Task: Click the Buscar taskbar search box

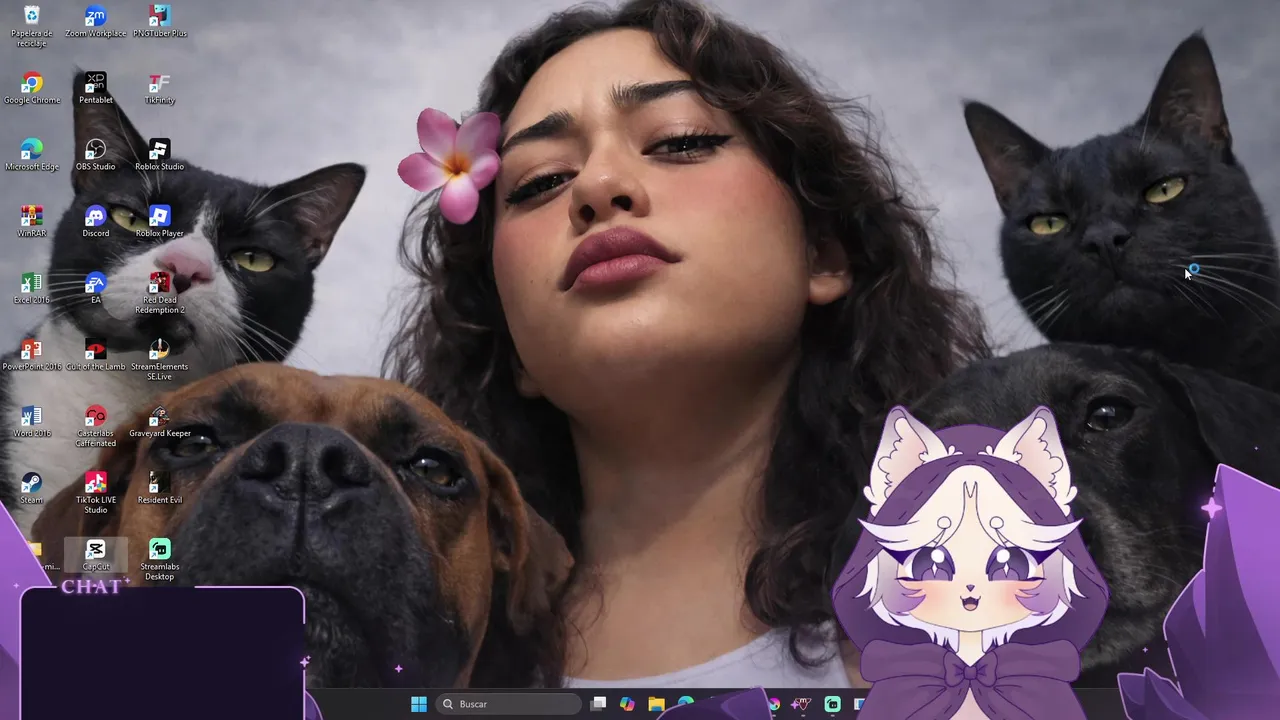Action: tap(508, 704)
